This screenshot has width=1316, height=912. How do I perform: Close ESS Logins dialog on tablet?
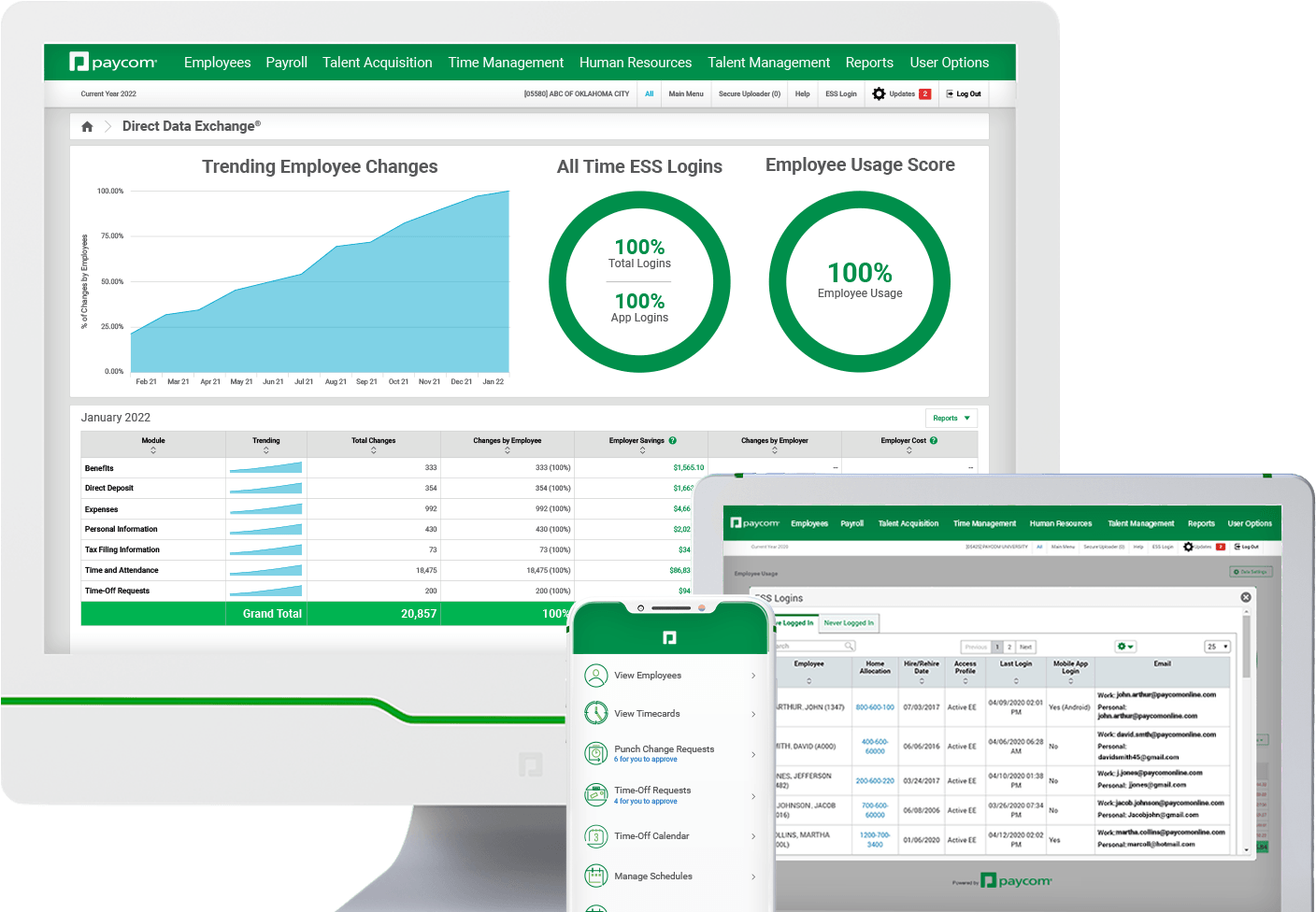(x=1245, y=597)
